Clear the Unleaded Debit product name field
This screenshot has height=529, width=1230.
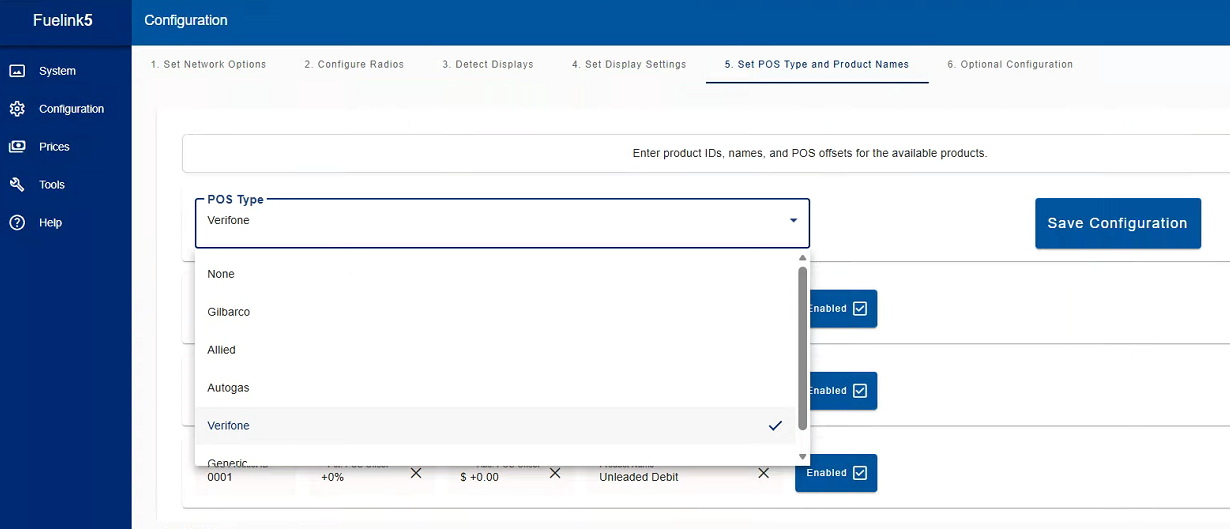(x=763, y=473)
